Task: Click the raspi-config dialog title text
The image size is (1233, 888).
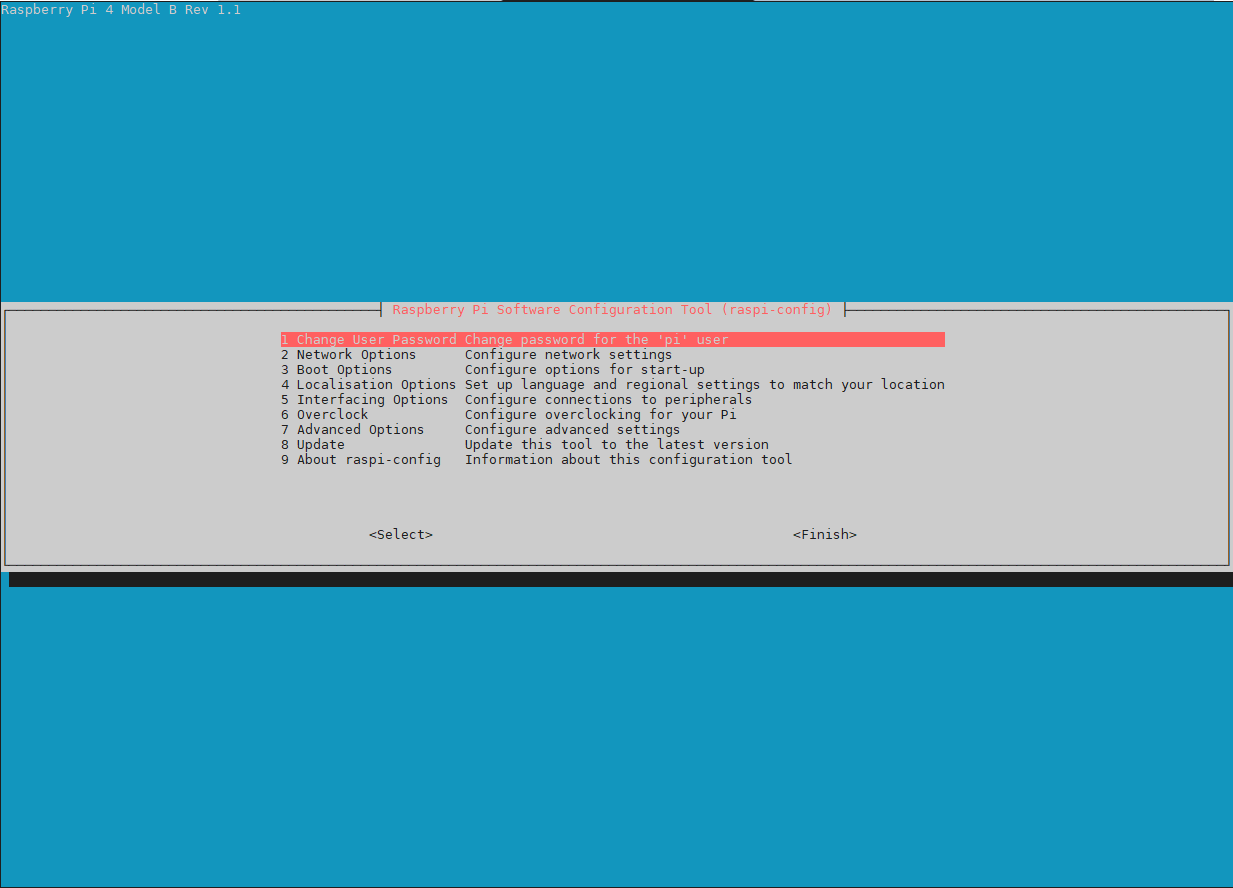Action: coord(612,310)
